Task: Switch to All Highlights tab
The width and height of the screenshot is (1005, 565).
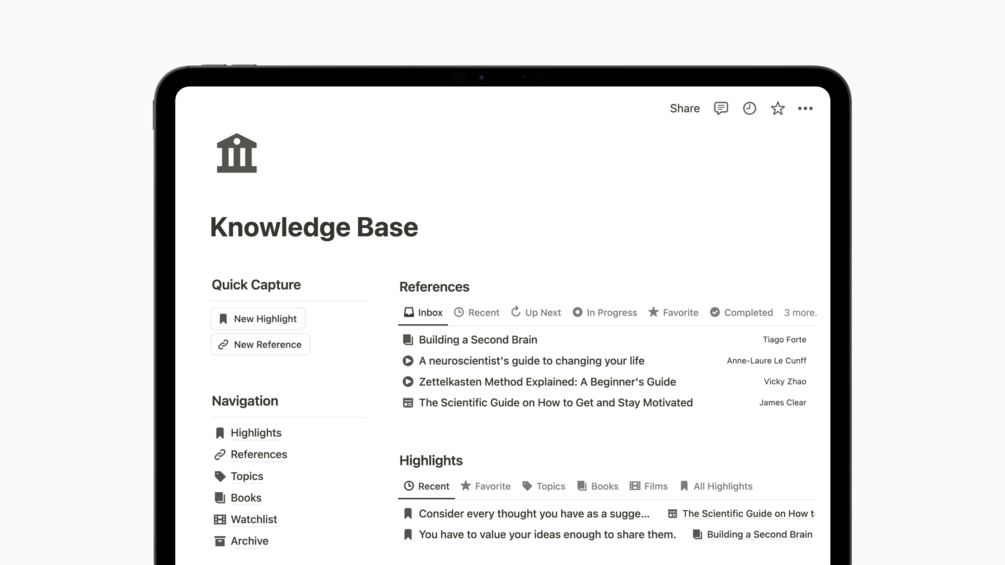Action: coord(716,486)
